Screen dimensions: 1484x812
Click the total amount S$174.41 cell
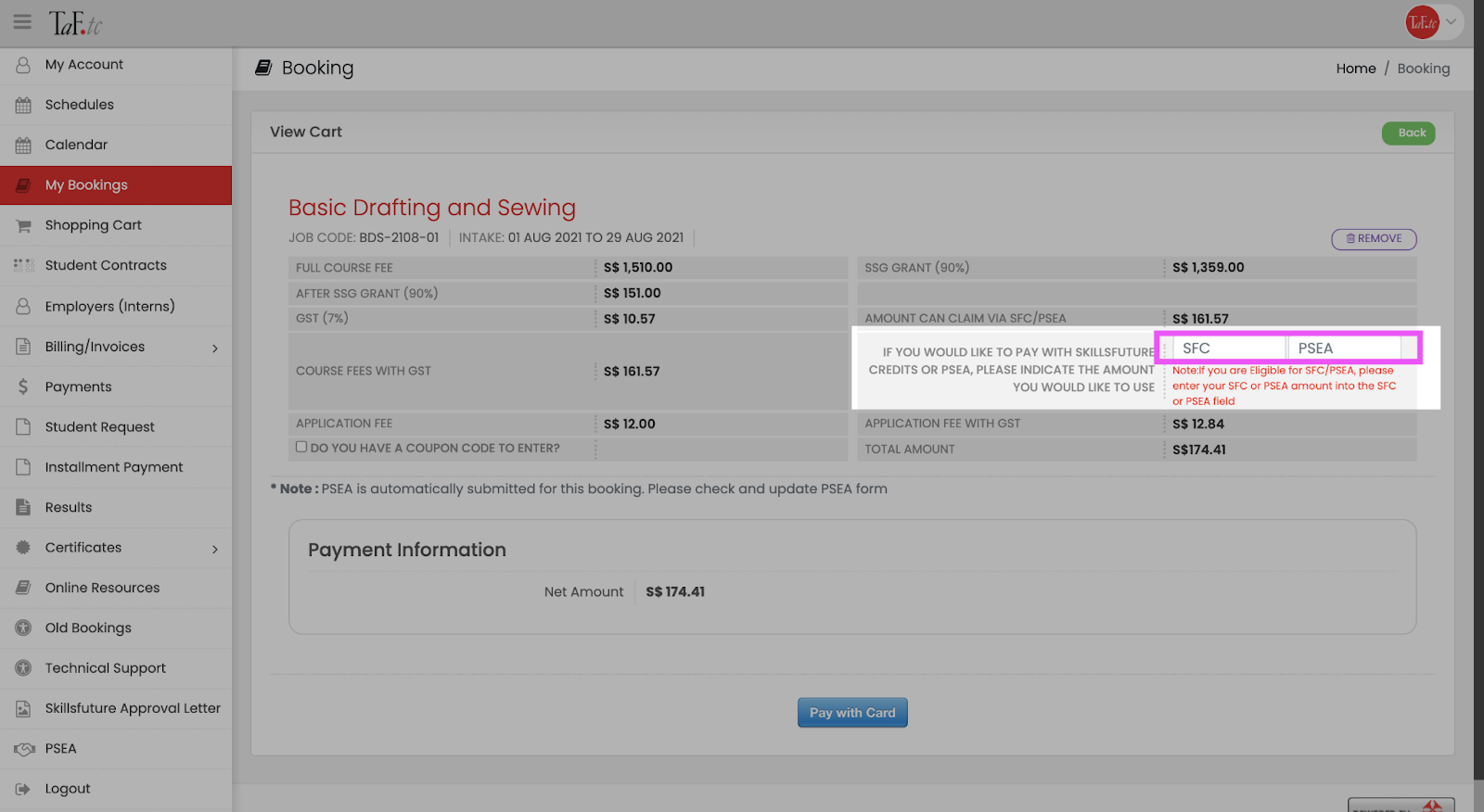pyautogui.click(x=1199, y=450)
